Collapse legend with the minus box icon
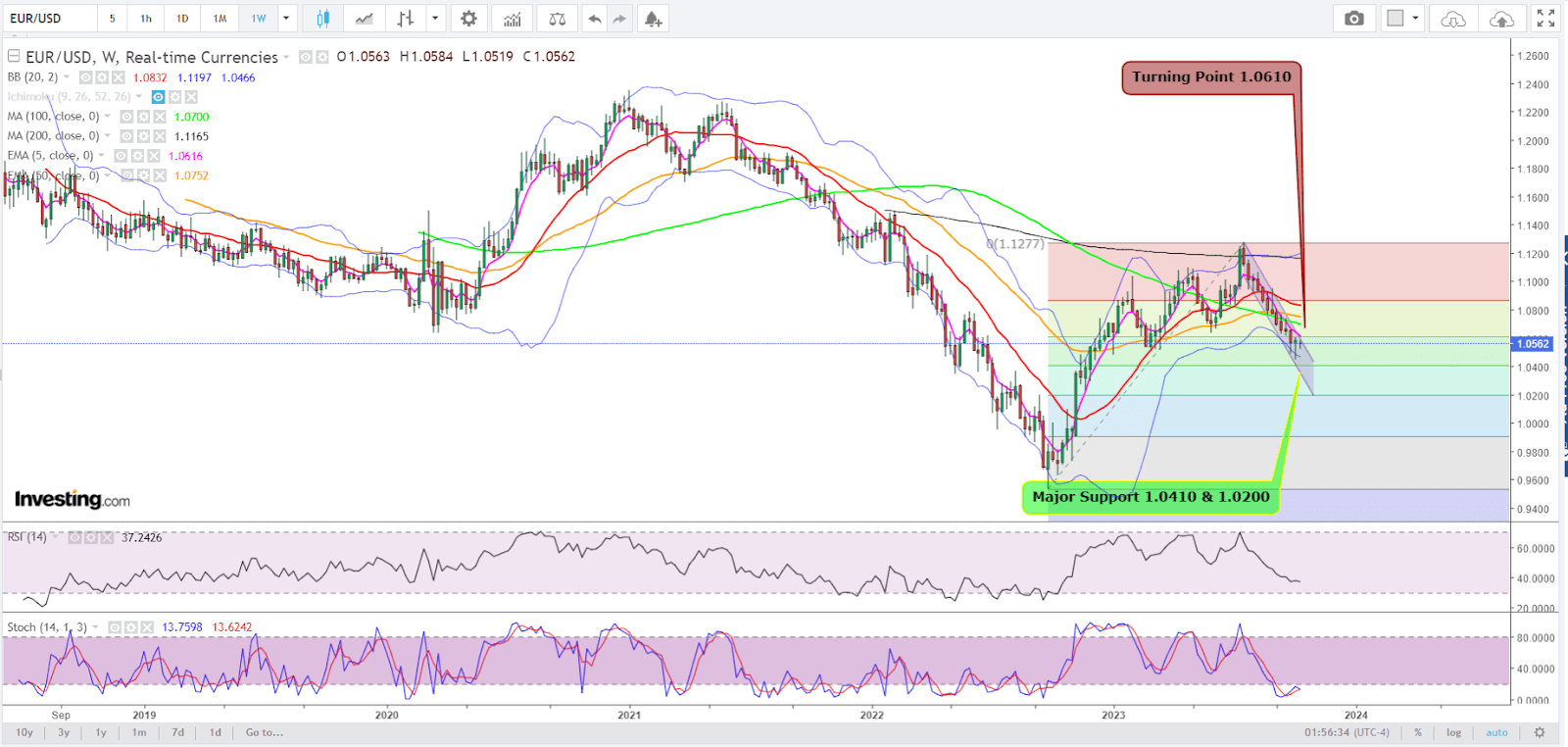Image resolution: width=1568 pixels, height=747 pixels. coord(14,56)
